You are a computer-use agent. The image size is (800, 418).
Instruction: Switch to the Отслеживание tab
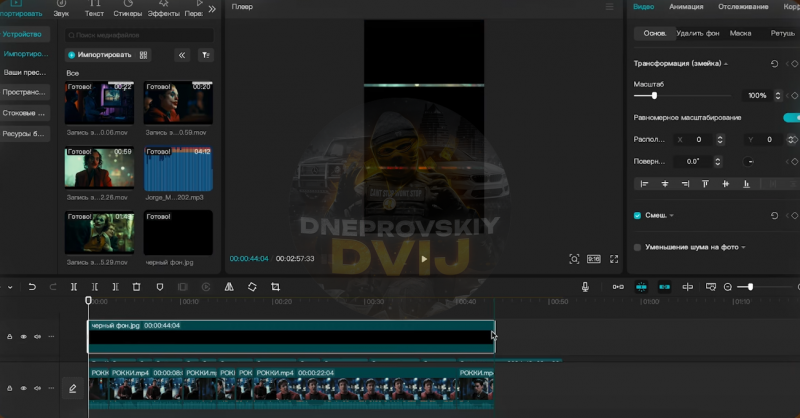point(743,7)
